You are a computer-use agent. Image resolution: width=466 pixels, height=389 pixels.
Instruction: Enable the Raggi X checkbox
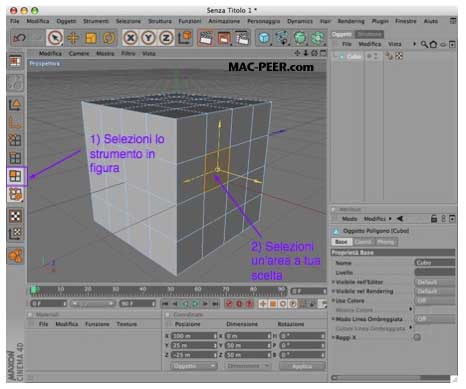coord(417,338)
